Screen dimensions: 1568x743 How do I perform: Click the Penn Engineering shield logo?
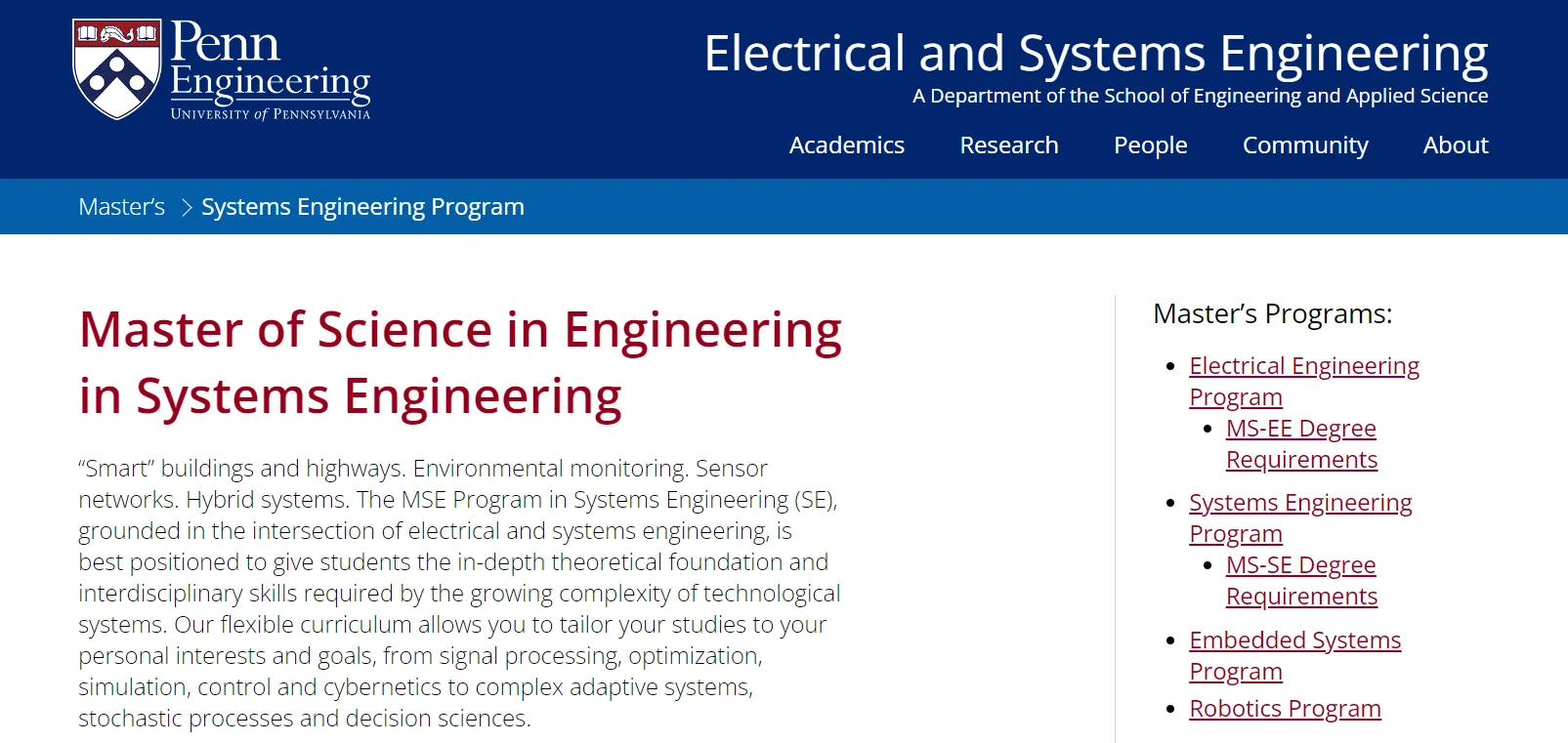117,69
